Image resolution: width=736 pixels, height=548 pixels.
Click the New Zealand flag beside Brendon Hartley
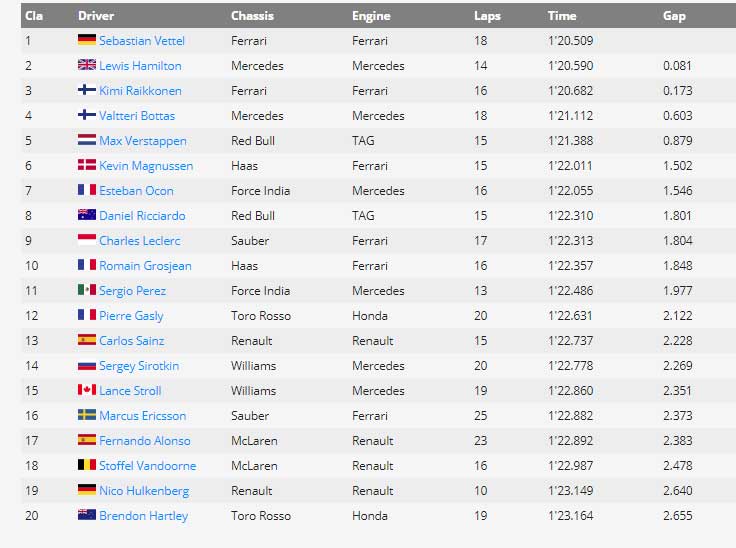point(87,515)
